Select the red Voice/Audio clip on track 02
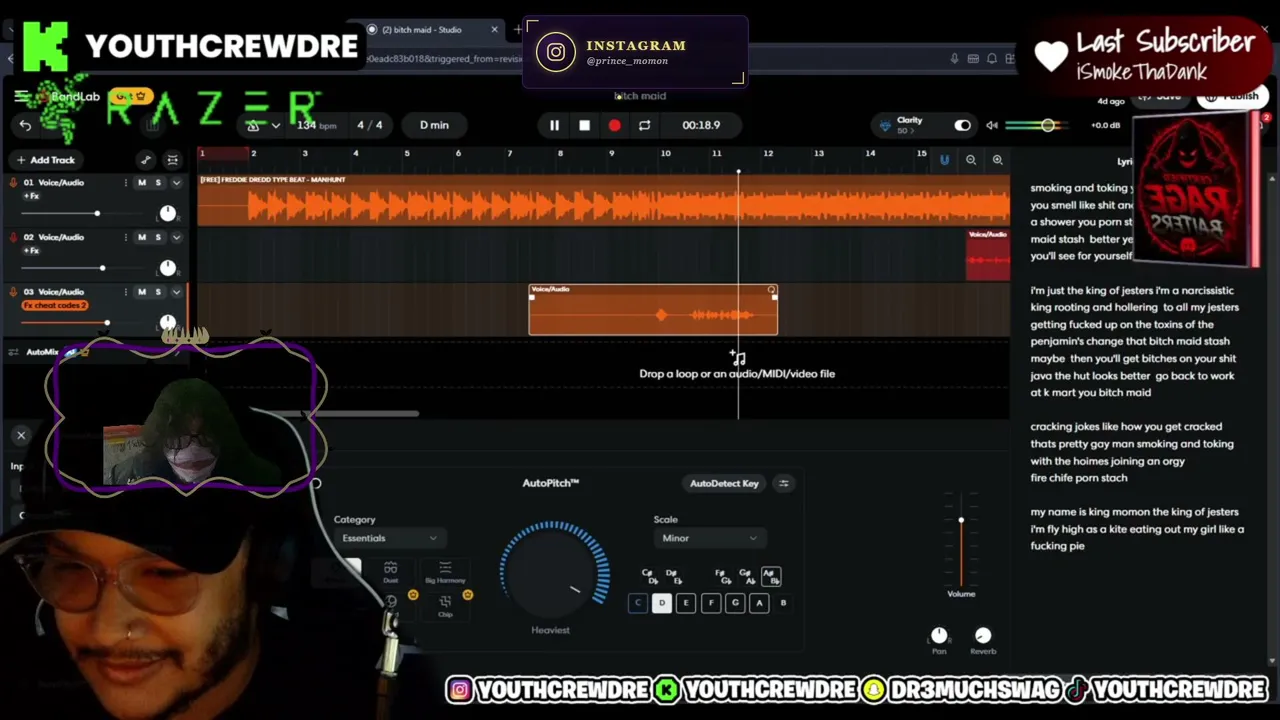 point(988,255)
